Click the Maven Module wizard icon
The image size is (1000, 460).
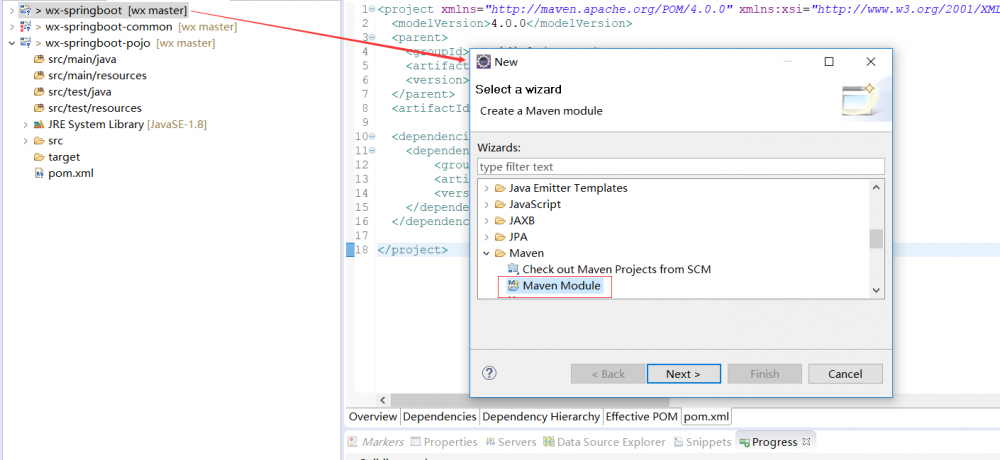[x=513, y=286]
